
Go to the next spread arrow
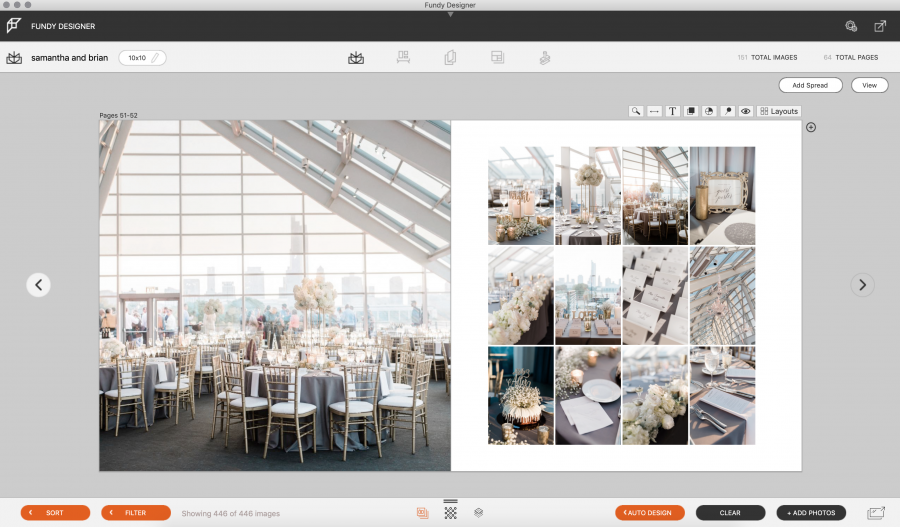(862, 285)
